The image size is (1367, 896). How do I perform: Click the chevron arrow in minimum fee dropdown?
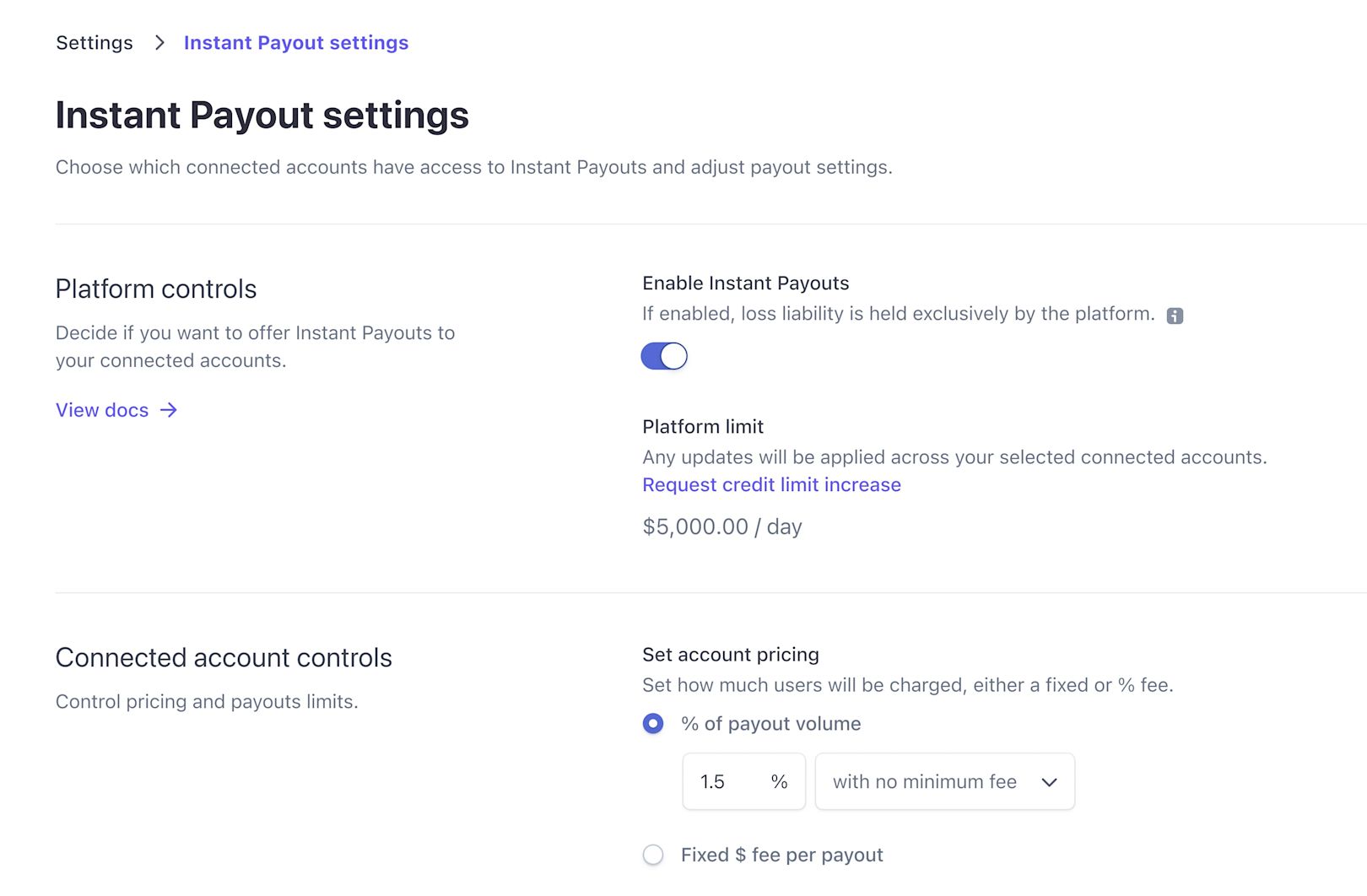tap(1049, 782)
